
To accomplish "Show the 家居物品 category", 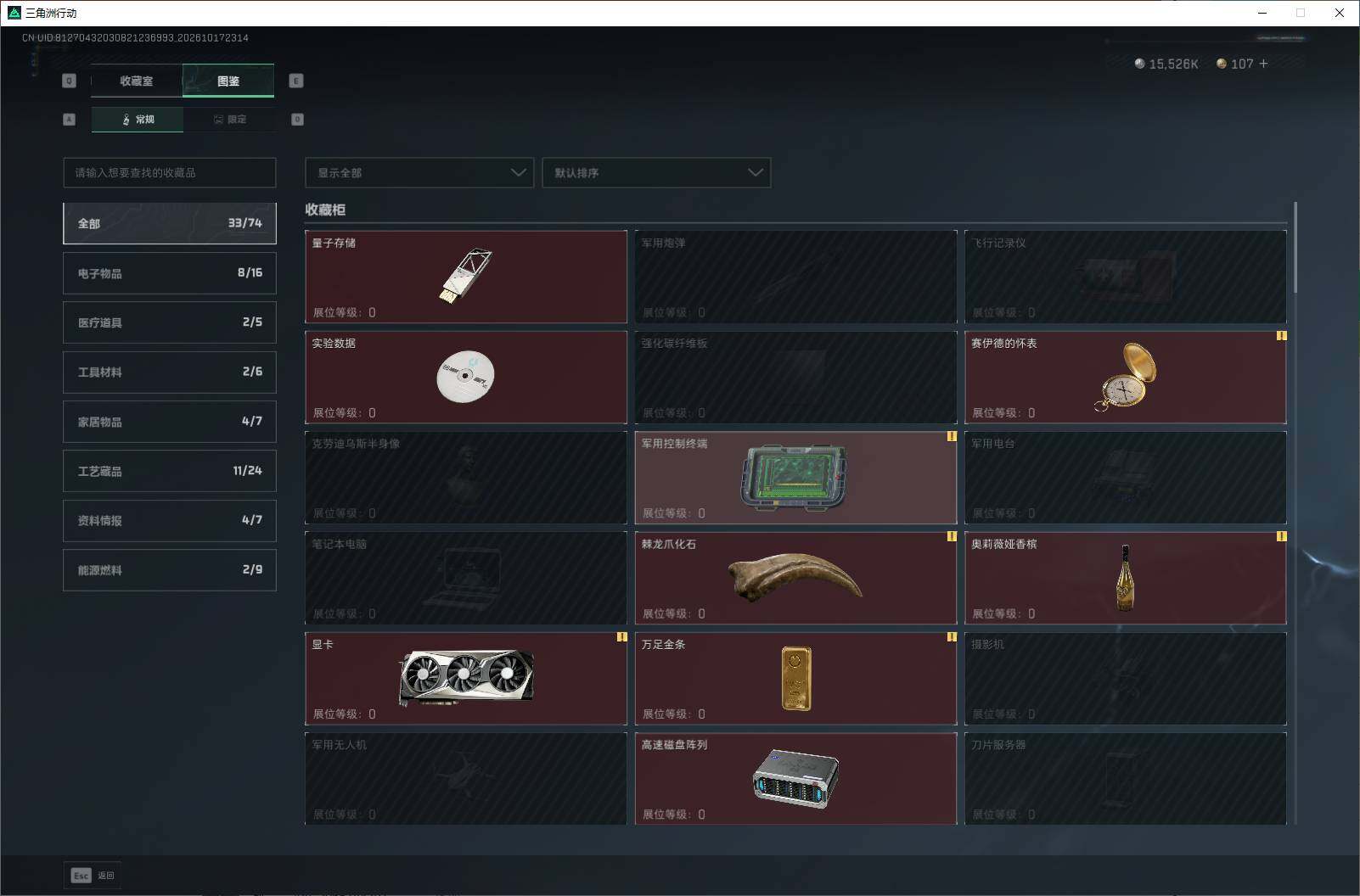I will [x=170, y=422].
